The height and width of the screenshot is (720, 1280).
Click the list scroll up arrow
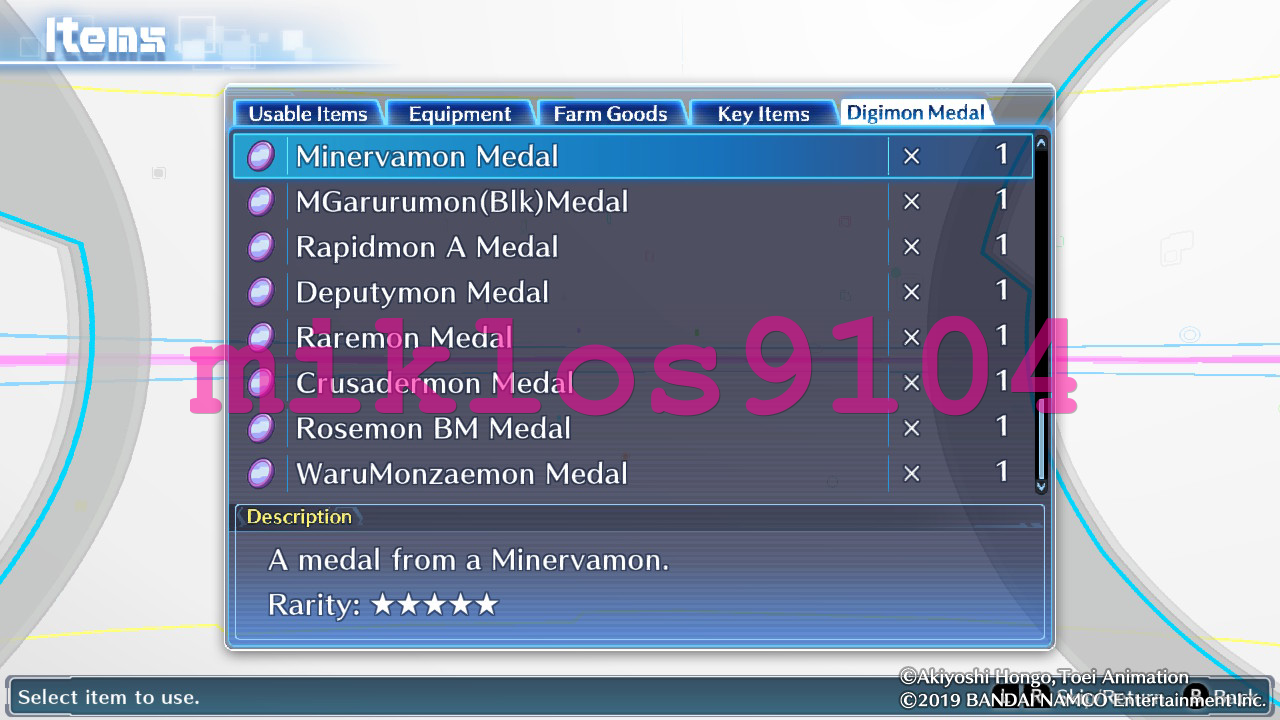click(1041, 143)
